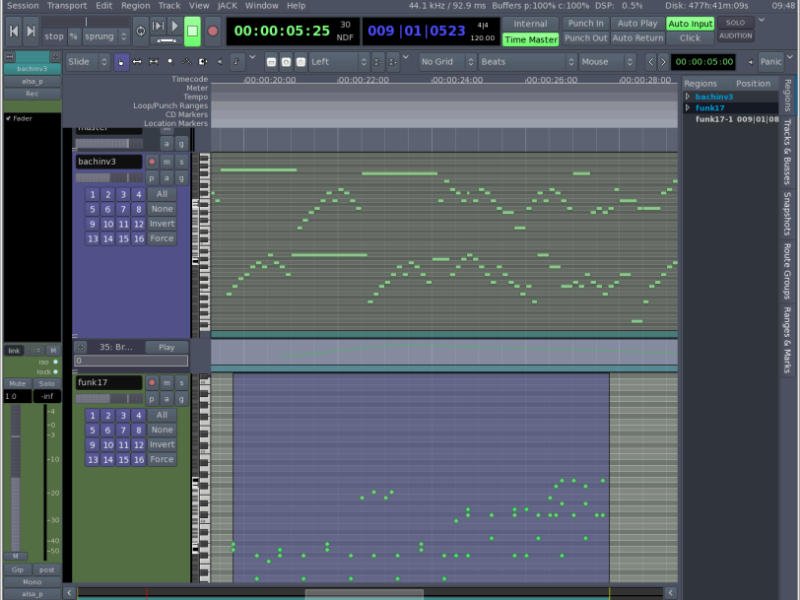
Task: Select the Range tool icon
Action: point(137,61)
